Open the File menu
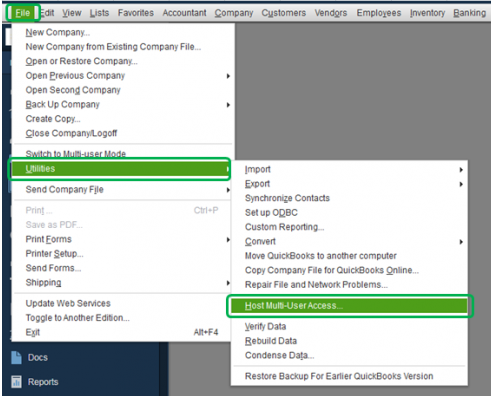 click(23, 13)
